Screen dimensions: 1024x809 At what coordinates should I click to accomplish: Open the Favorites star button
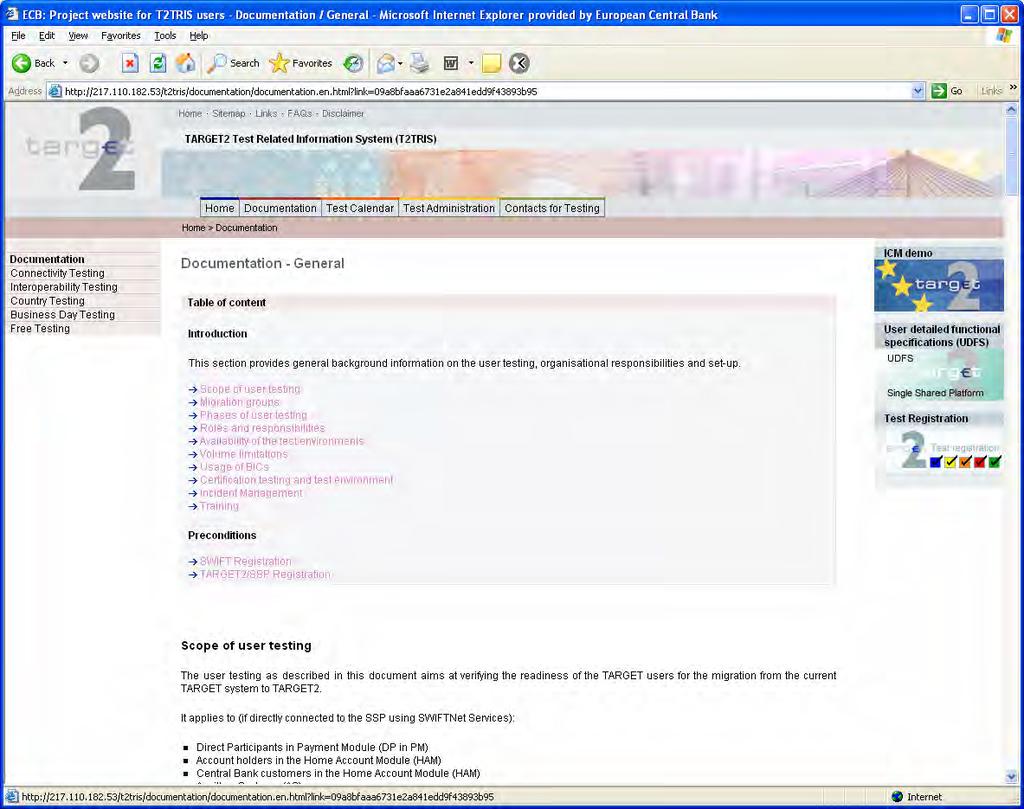point(301,63)
